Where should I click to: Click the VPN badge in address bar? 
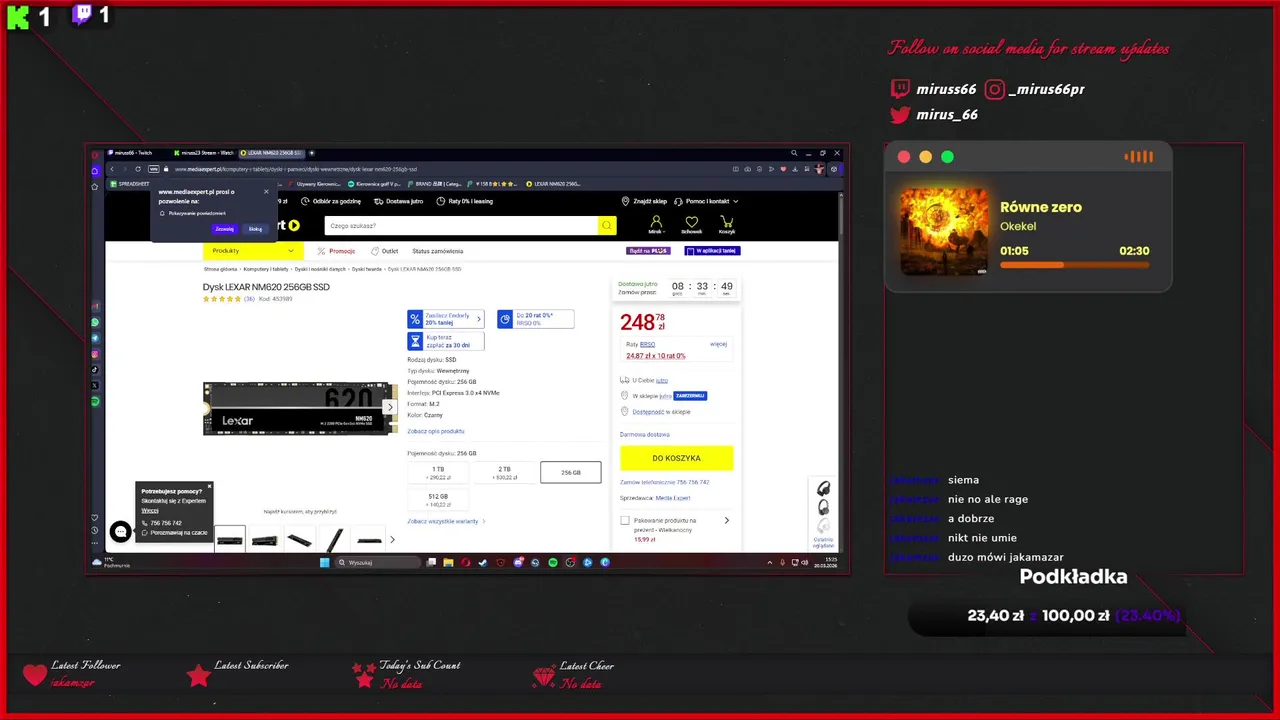[x=154, y=169]
